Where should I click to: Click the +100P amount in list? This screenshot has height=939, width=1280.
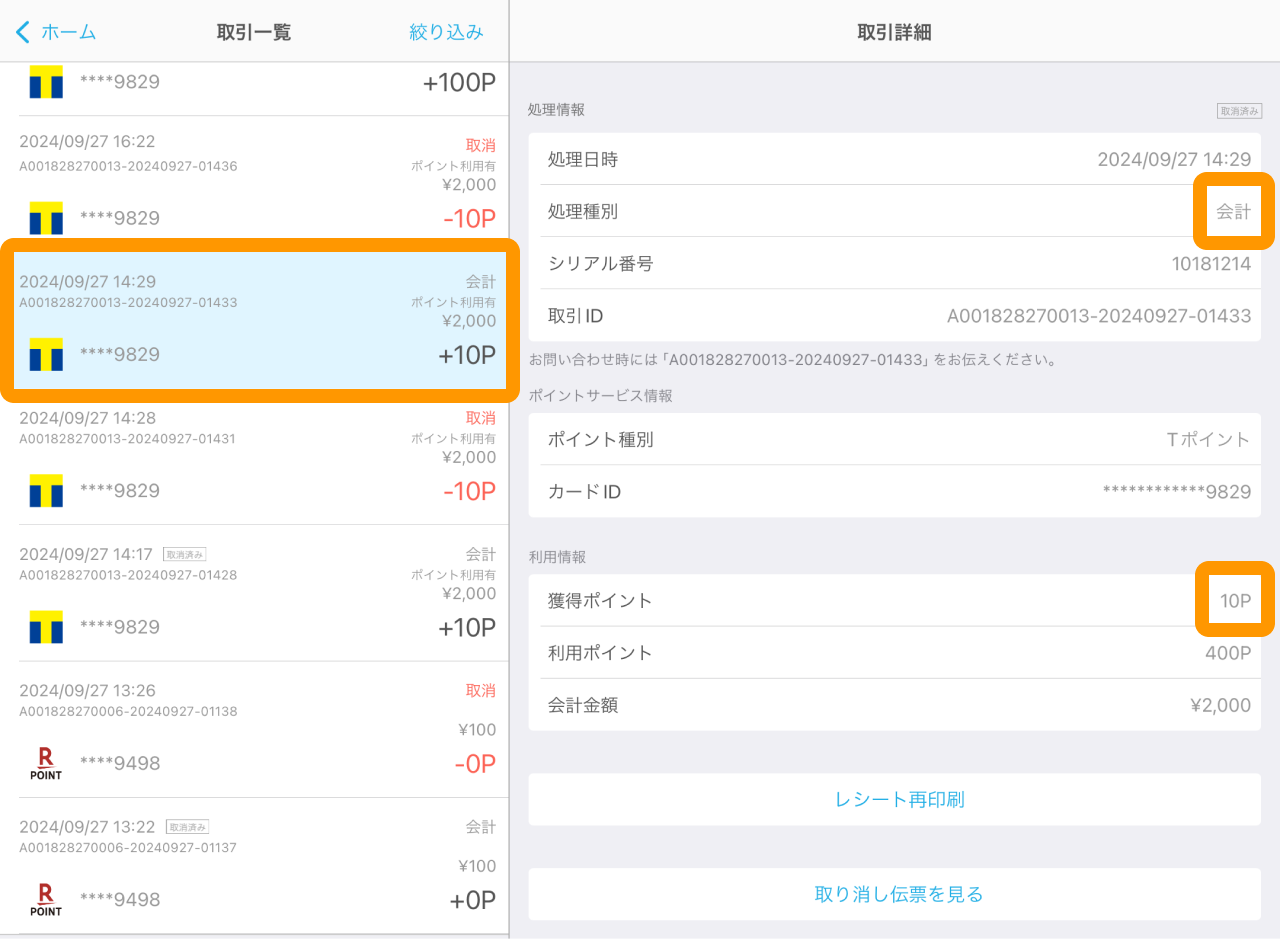coord(459,83)
